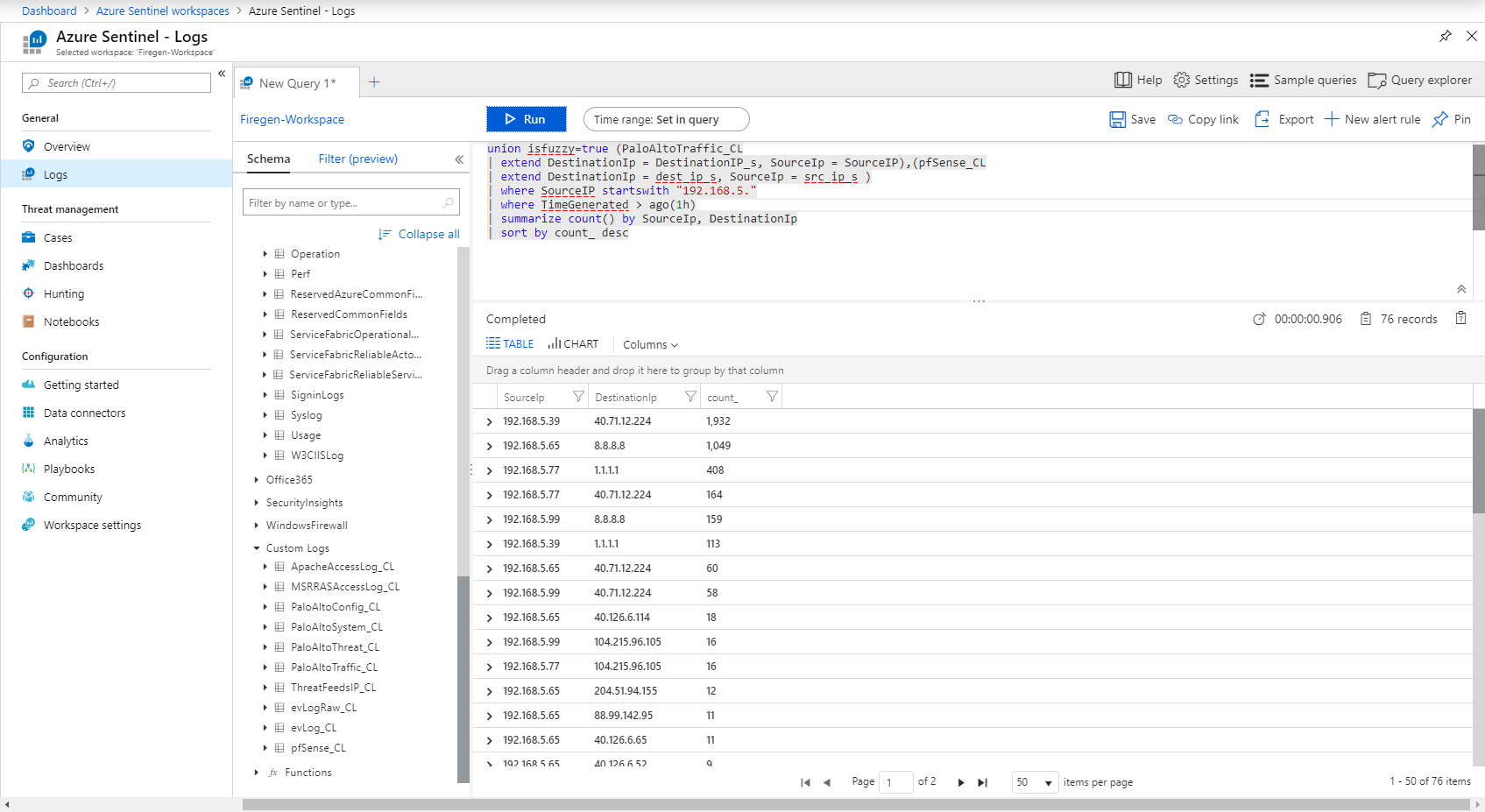This screenshot has width=1485, height=812.
Task: Open the Columns dropdown
Action: 650,344
